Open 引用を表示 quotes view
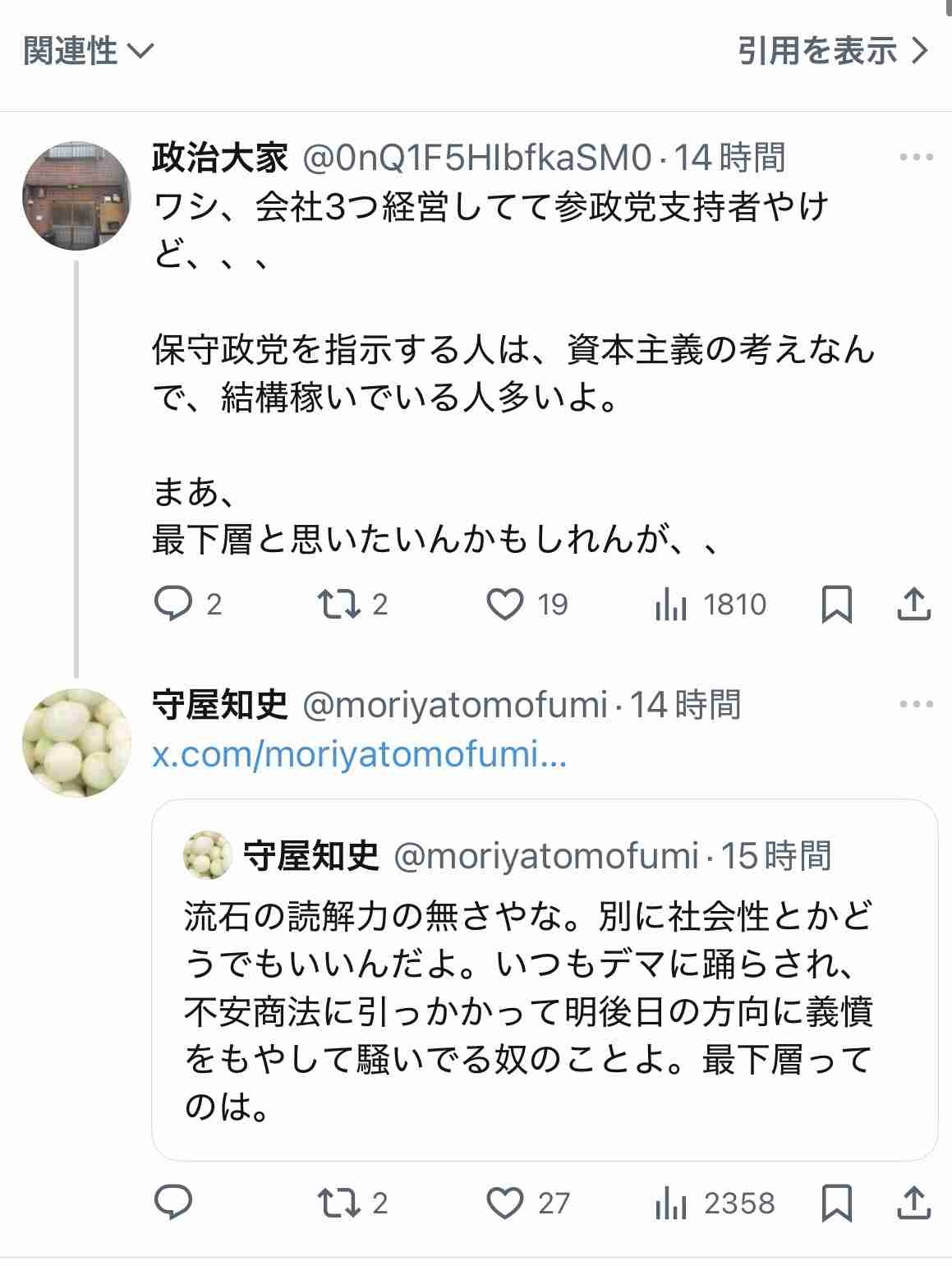Viewport: 952px width, 1266px height. tap(833, 52)
